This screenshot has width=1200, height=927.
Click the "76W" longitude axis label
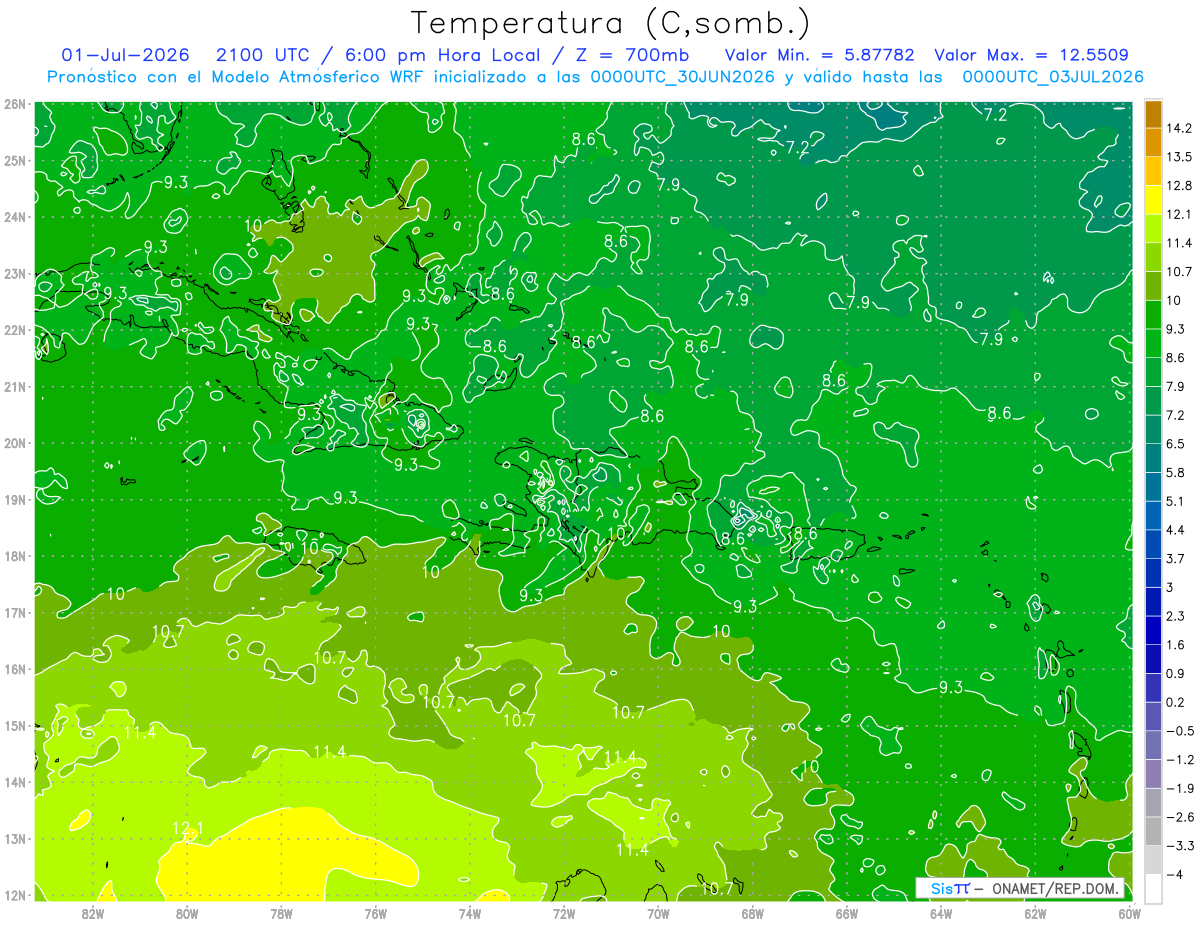tap(375, 913)
